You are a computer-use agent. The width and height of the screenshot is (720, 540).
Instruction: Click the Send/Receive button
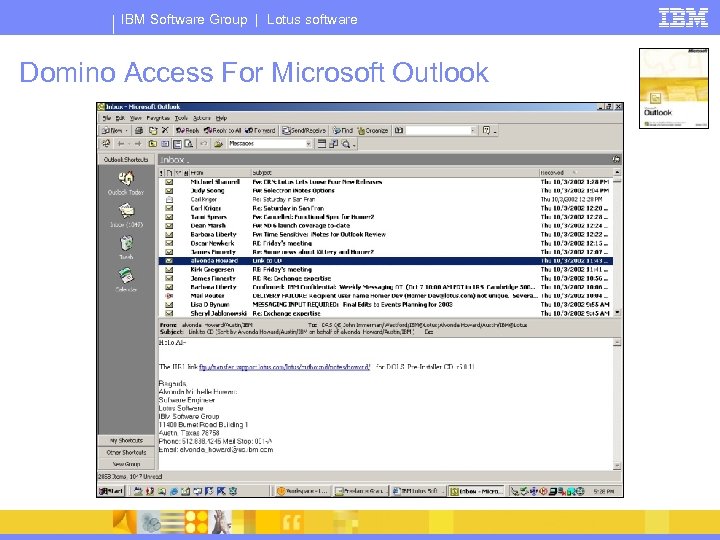pyautogui.click(x=304, y=130)
